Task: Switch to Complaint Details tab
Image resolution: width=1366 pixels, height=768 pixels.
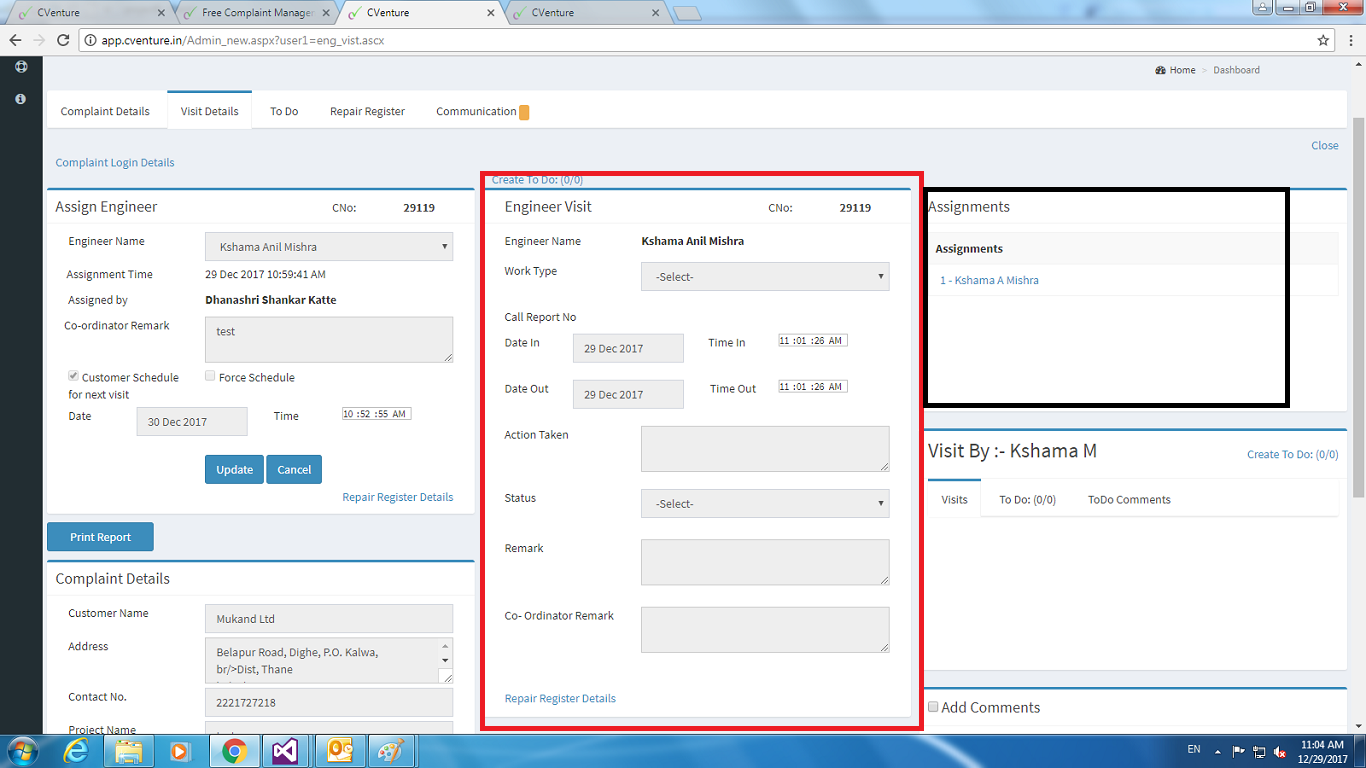Action: click(105, 111)
